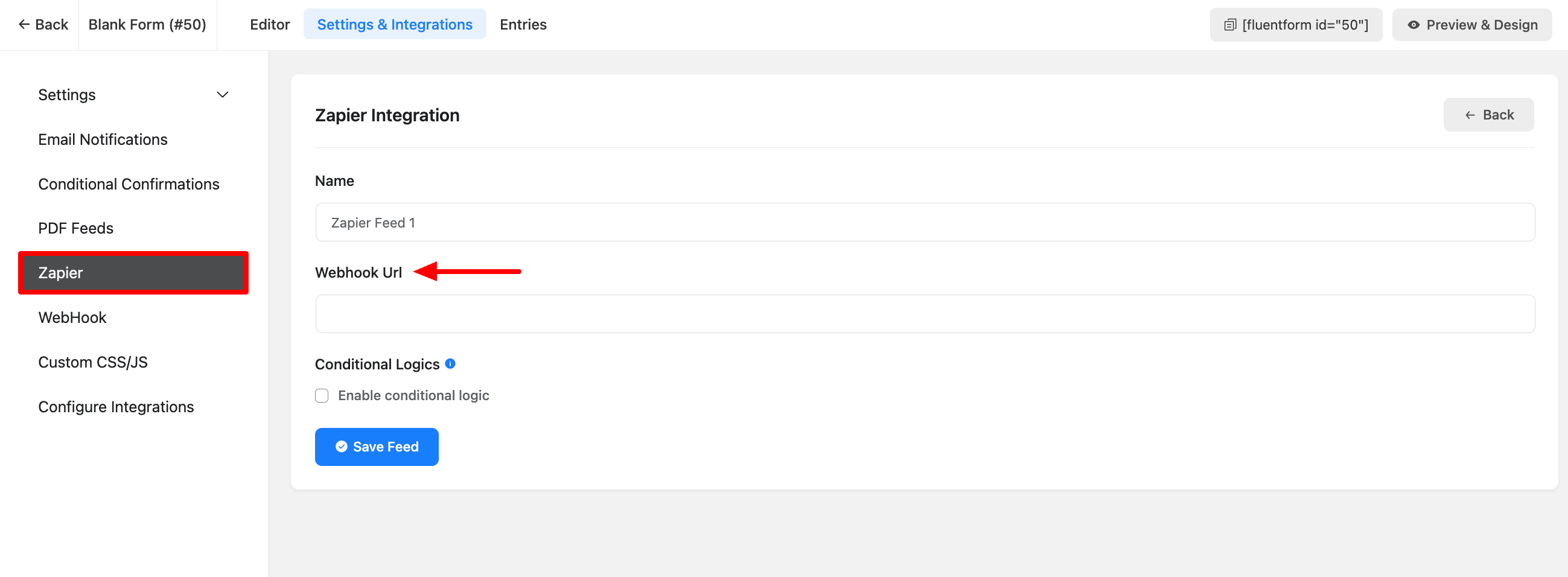
Task: Click the shortcode copy icon
Action: coord(1229,25)
